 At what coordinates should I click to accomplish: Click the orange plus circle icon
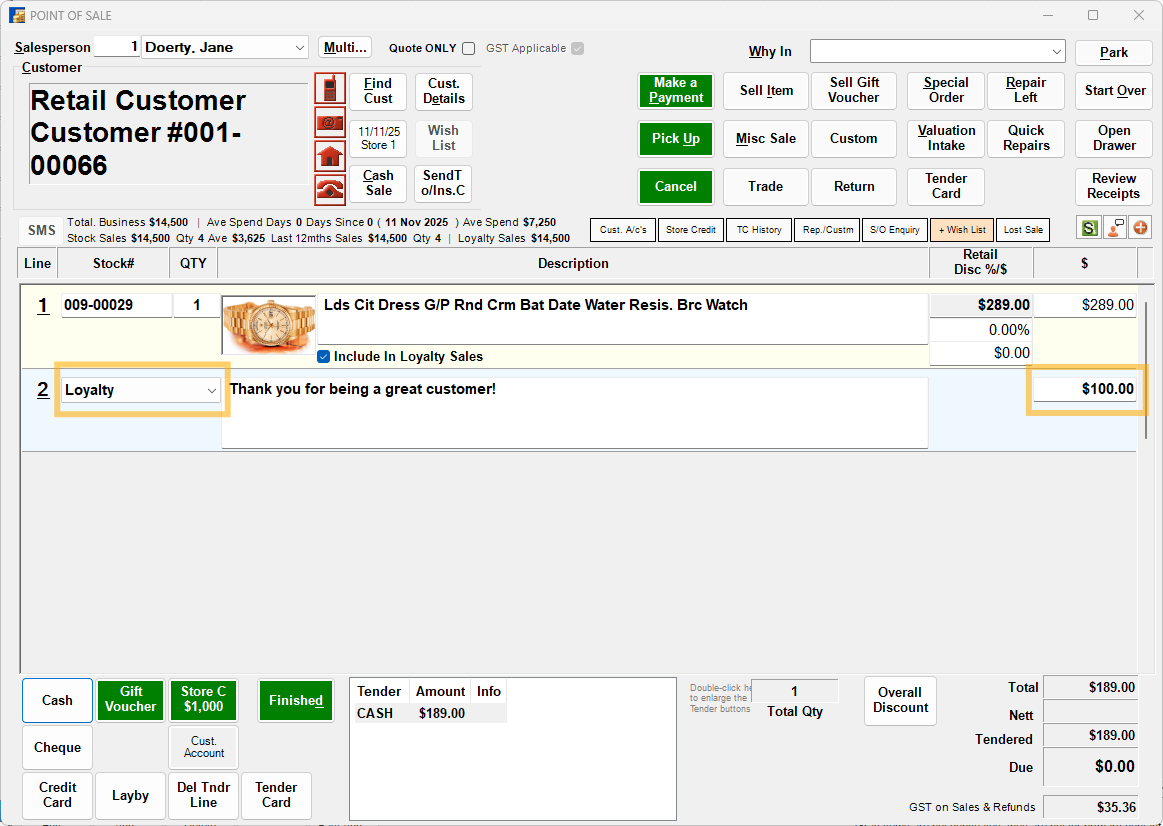[1140, 229]
